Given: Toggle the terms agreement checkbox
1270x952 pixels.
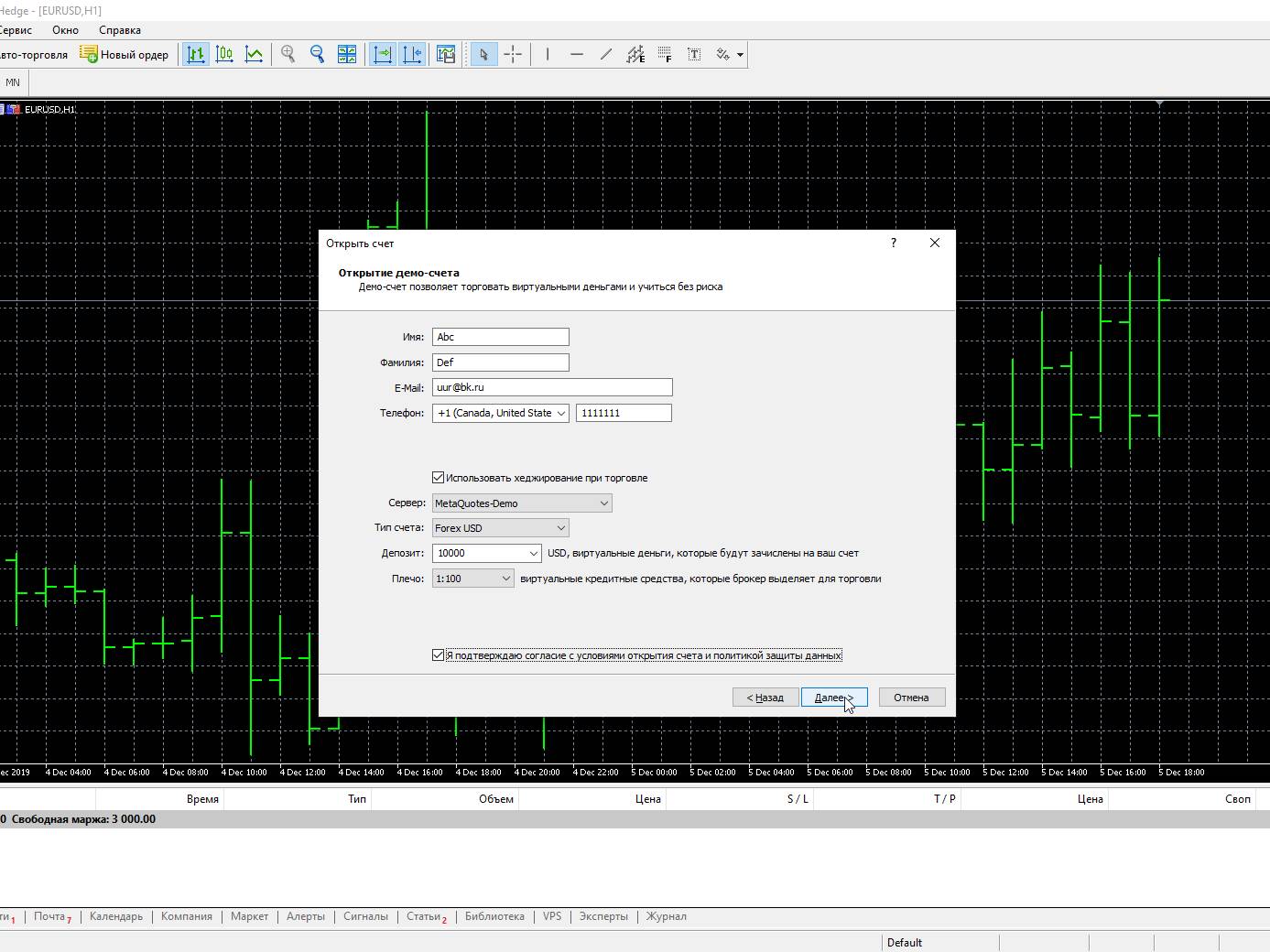Looking at the screenshot, I should [x=439, y=655].
